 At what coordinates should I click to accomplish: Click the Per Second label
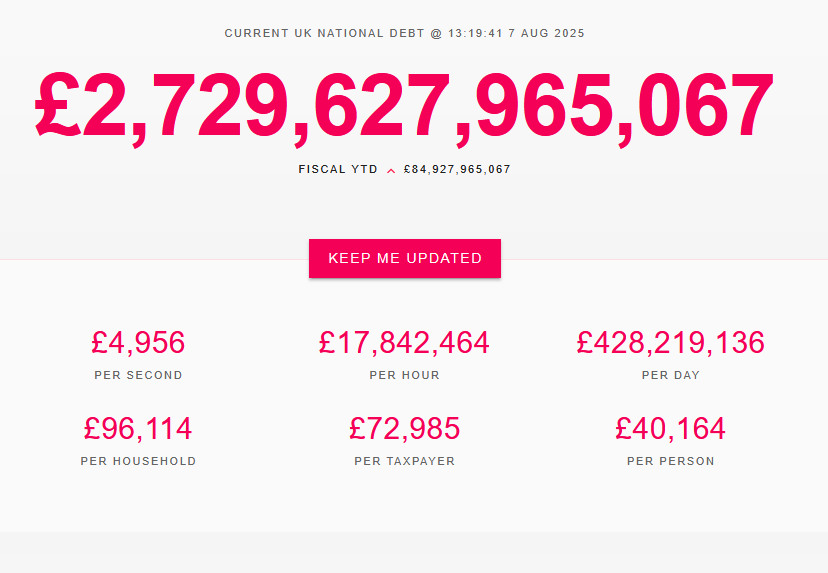click(138, 375)
